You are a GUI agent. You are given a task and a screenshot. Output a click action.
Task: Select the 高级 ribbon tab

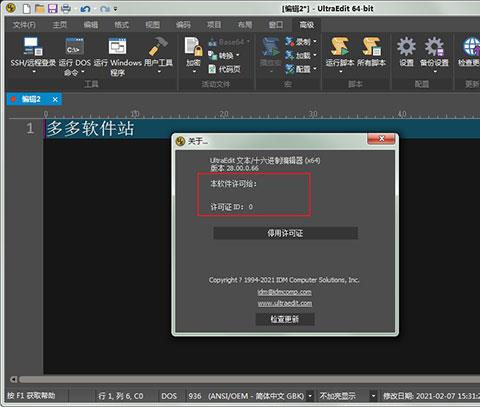coord(307,25)
